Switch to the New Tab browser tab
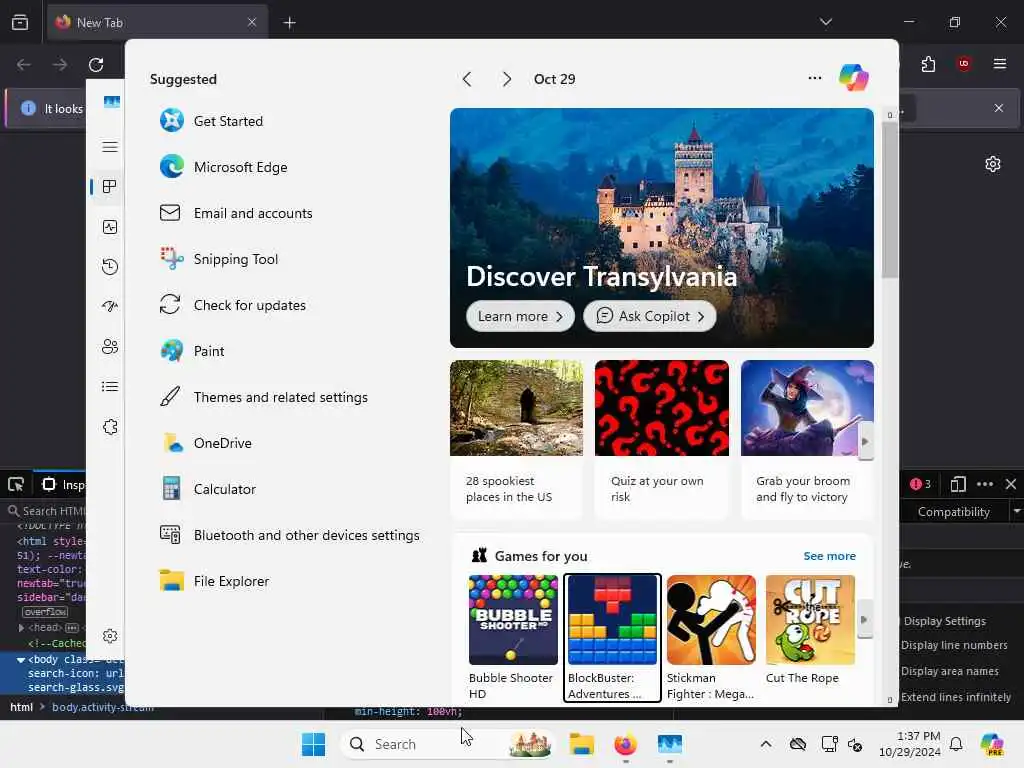 click(157, 22)
